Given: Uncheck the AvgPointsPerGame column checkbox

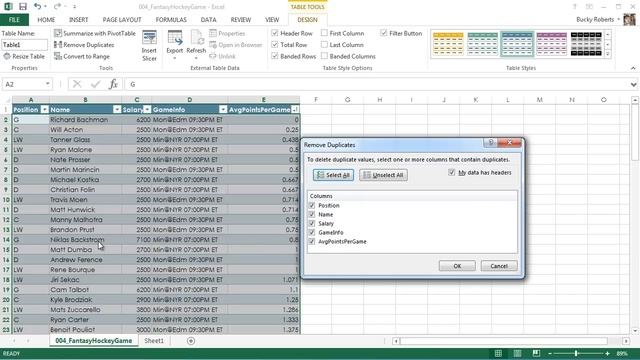Looking at the screenshot, I should click(312, 241).
